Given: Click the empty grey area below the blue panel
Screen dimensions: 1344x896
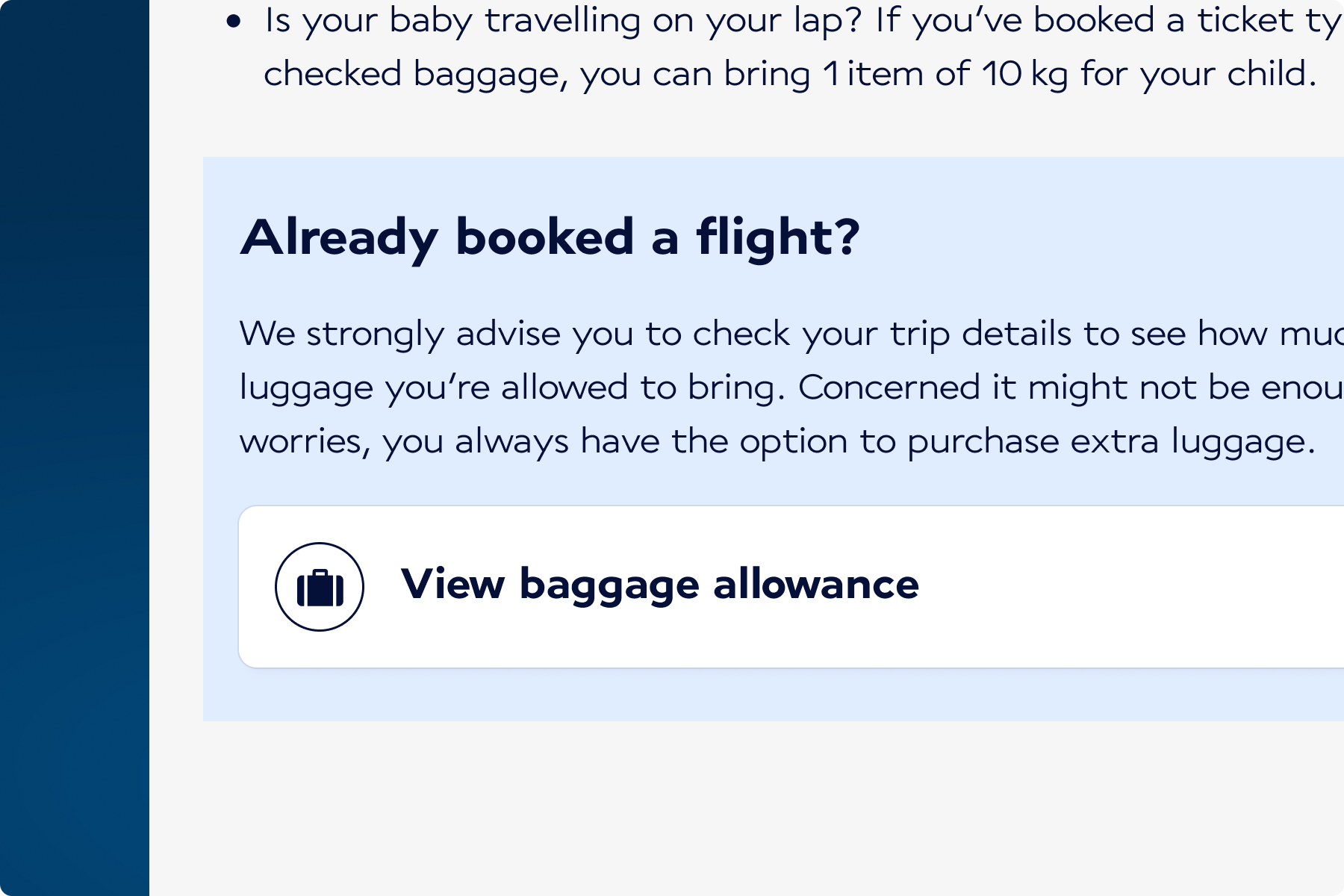Looking at the screenshot, I should click(747, 806).
